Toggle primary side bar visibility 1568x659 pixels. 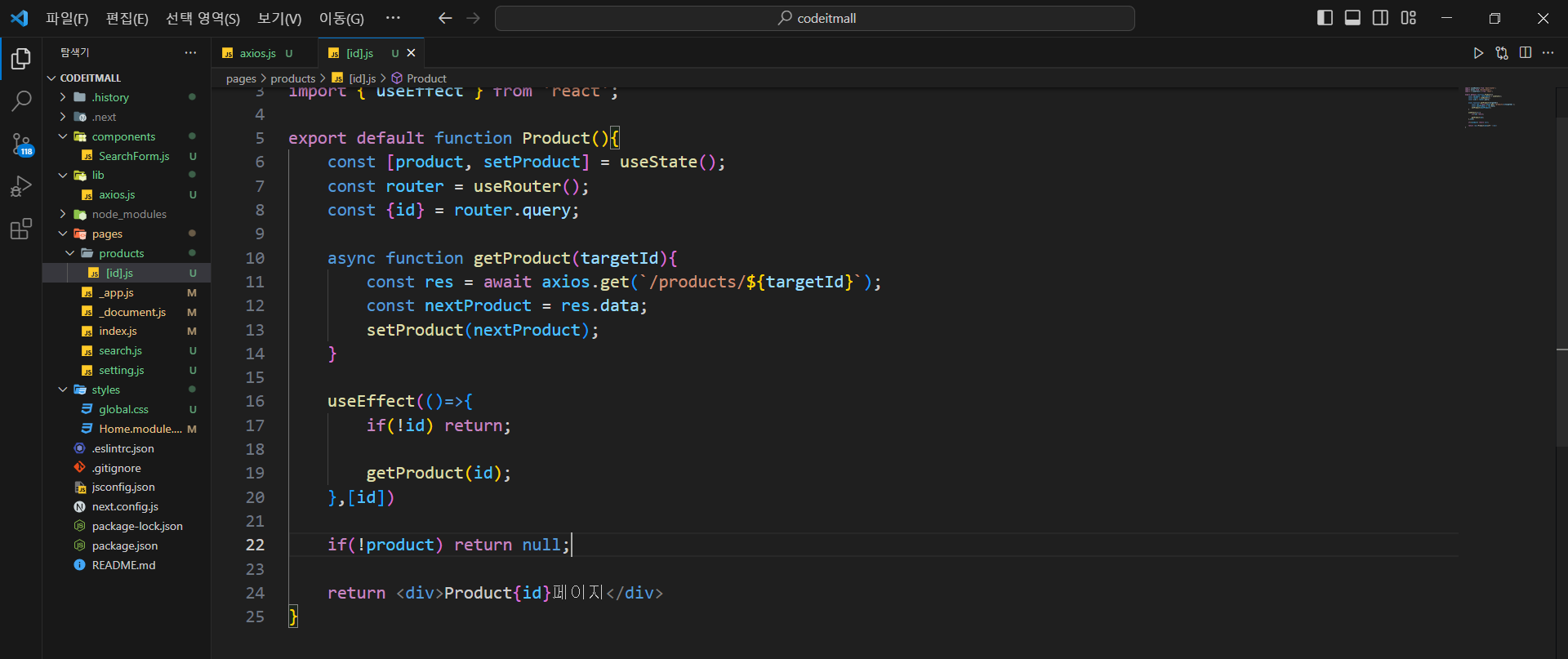coord(1325,18)
